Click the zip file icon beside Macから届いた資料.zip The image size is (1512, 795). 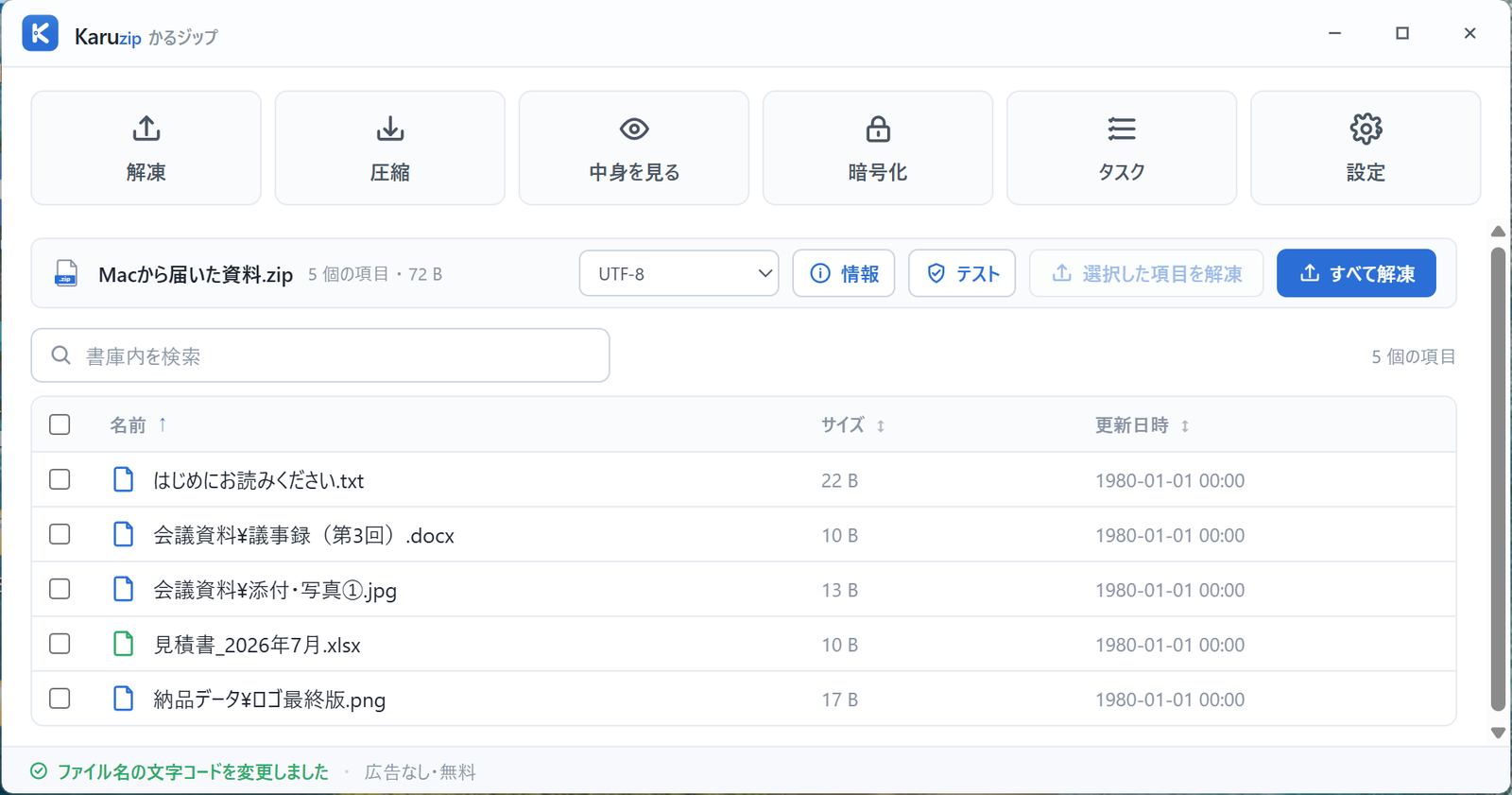pyautogui.click(x=66, y=273)
